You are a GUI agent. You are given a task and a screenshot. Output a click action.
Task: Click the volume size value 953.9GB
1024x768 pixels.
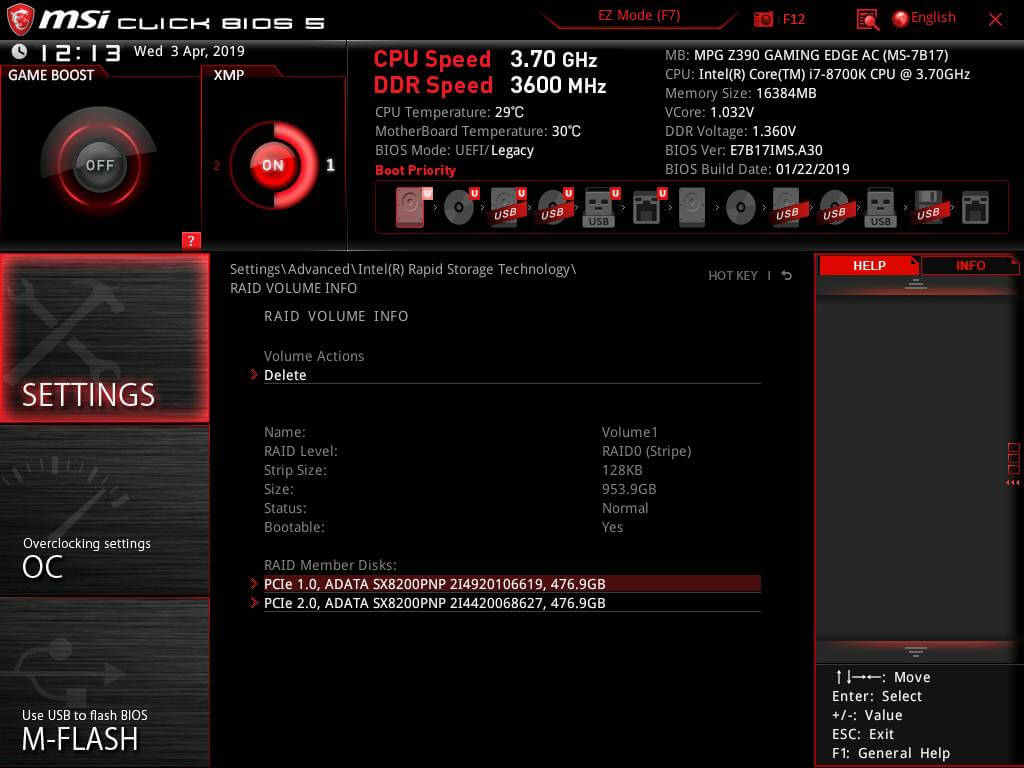coord(629,488)
